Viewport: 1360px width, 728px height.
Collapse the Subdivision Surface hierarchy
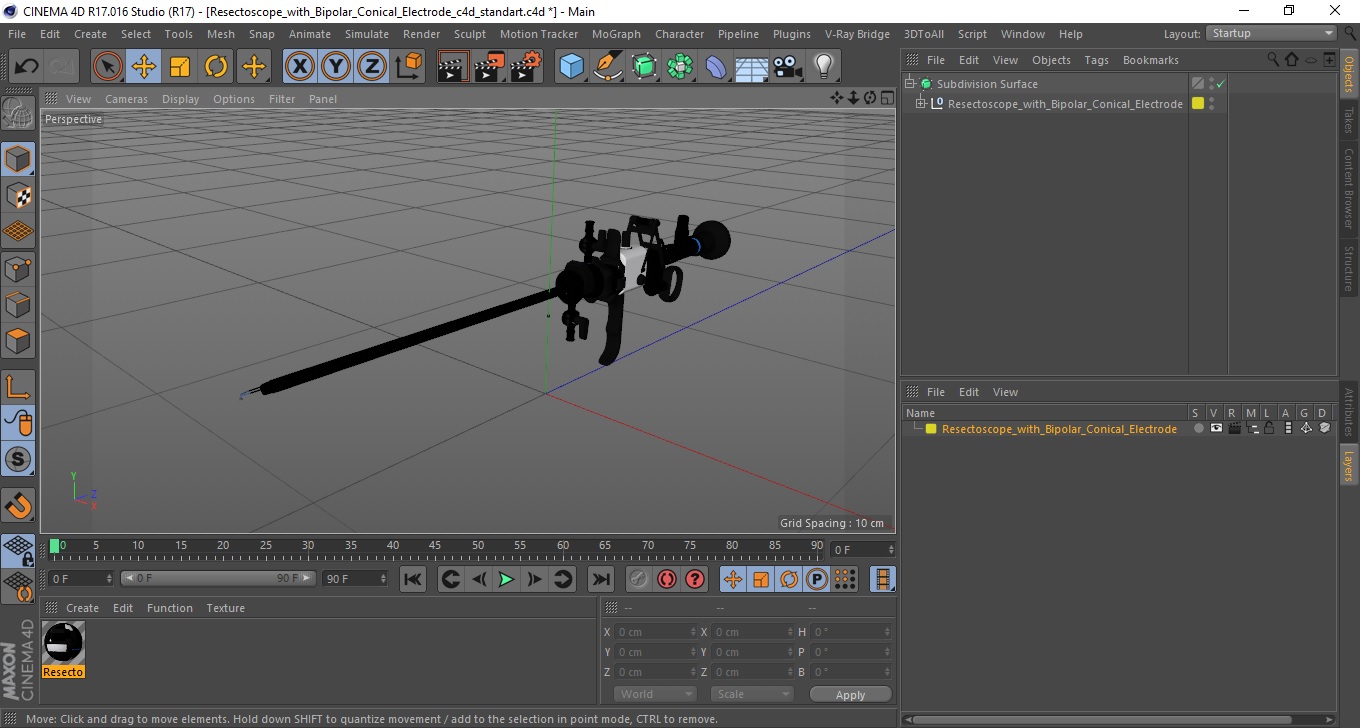(910, 84)
